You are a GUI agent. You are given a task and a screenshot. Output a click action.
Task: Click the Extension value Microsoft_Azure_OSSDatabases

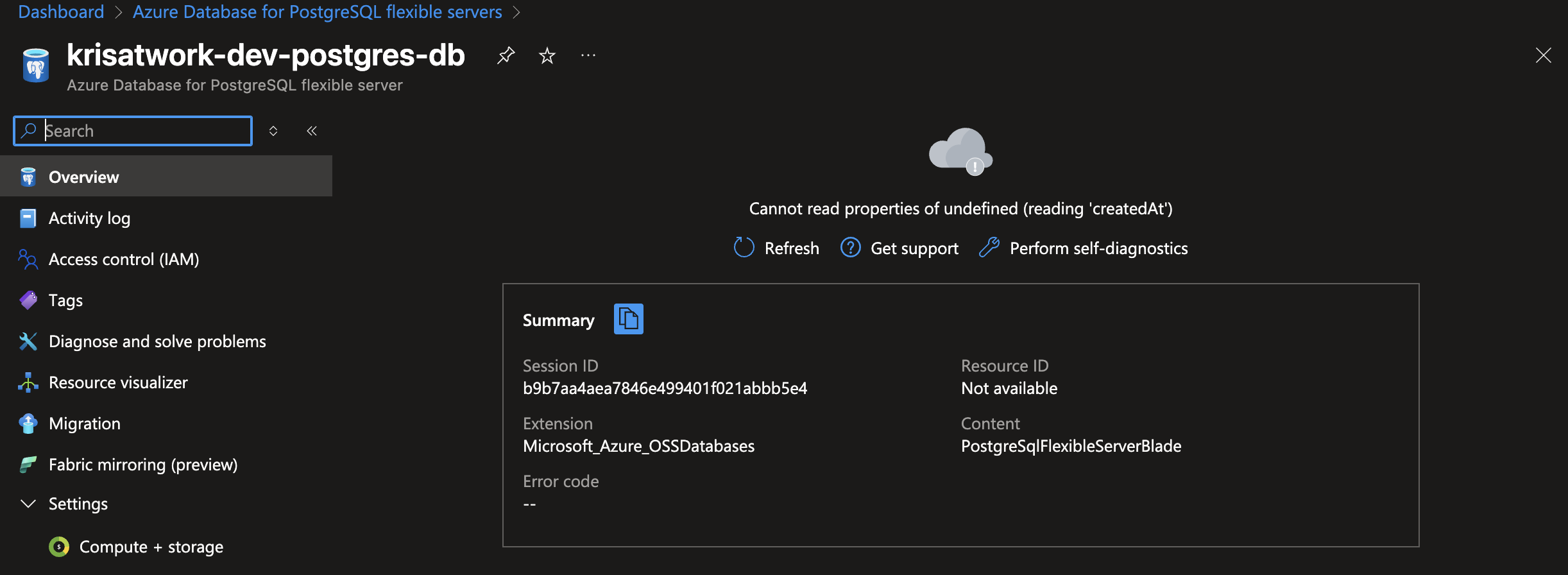[639, 446]
